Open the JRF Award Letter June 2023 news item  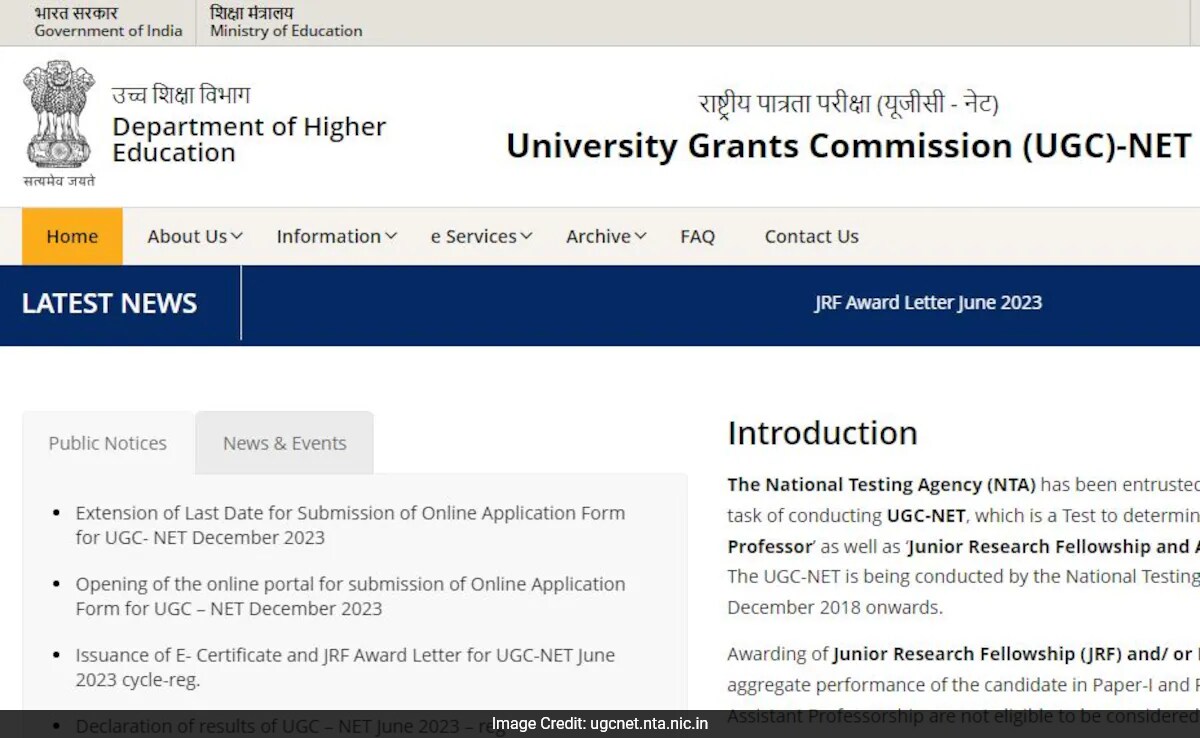(928, 302)
